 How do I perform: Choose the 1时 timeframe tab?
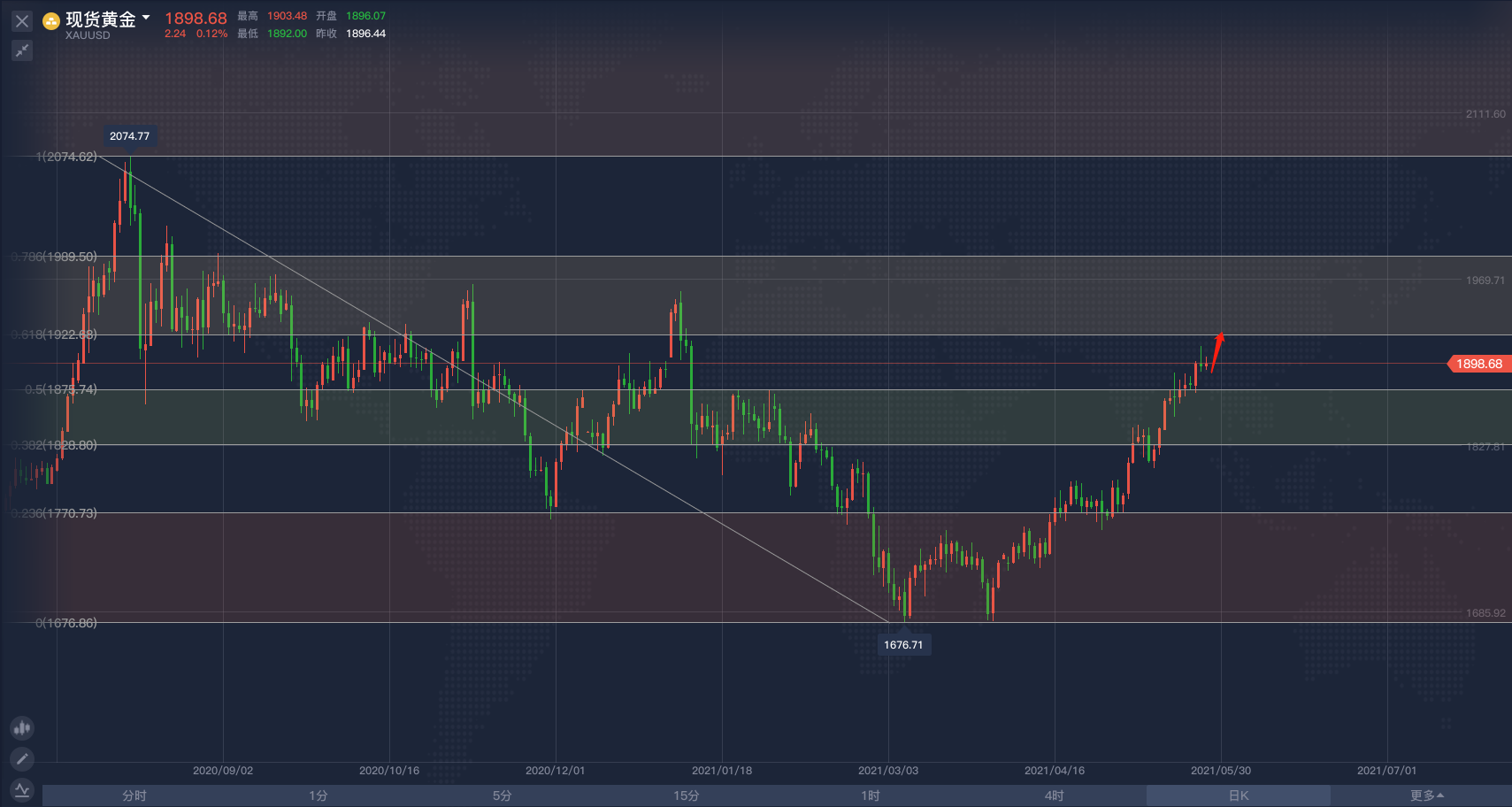pyautogui.click(x=871, y=795)
